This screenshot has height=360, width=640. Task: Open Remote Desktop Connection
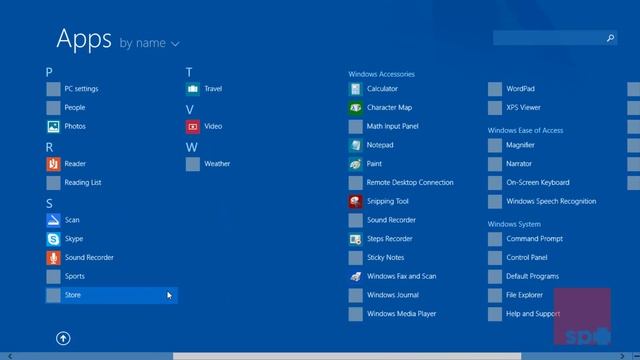point(401,183)
